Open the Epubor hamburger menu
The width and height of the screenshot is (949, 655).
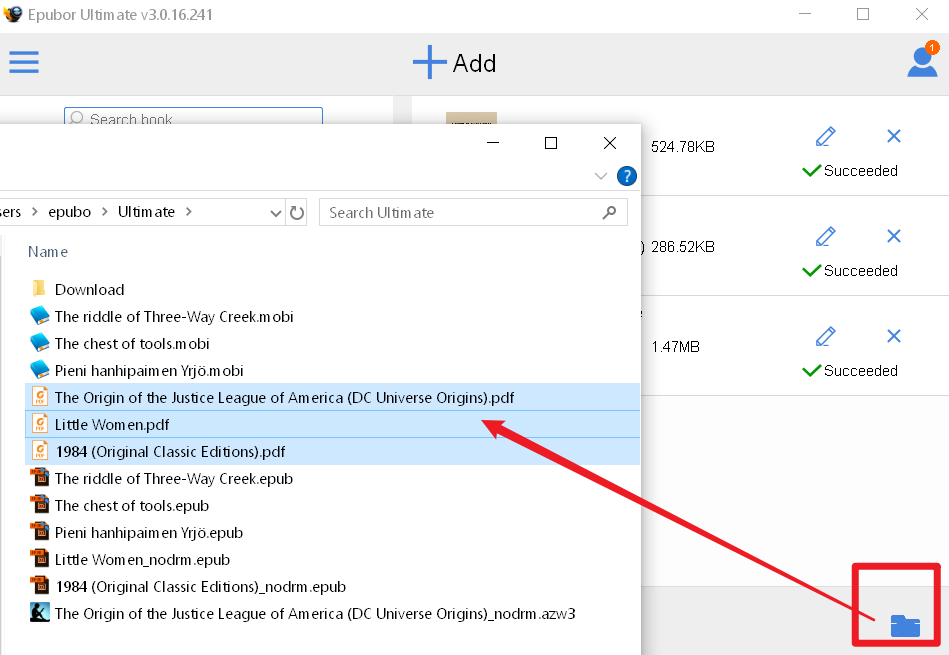click(24, 62)
